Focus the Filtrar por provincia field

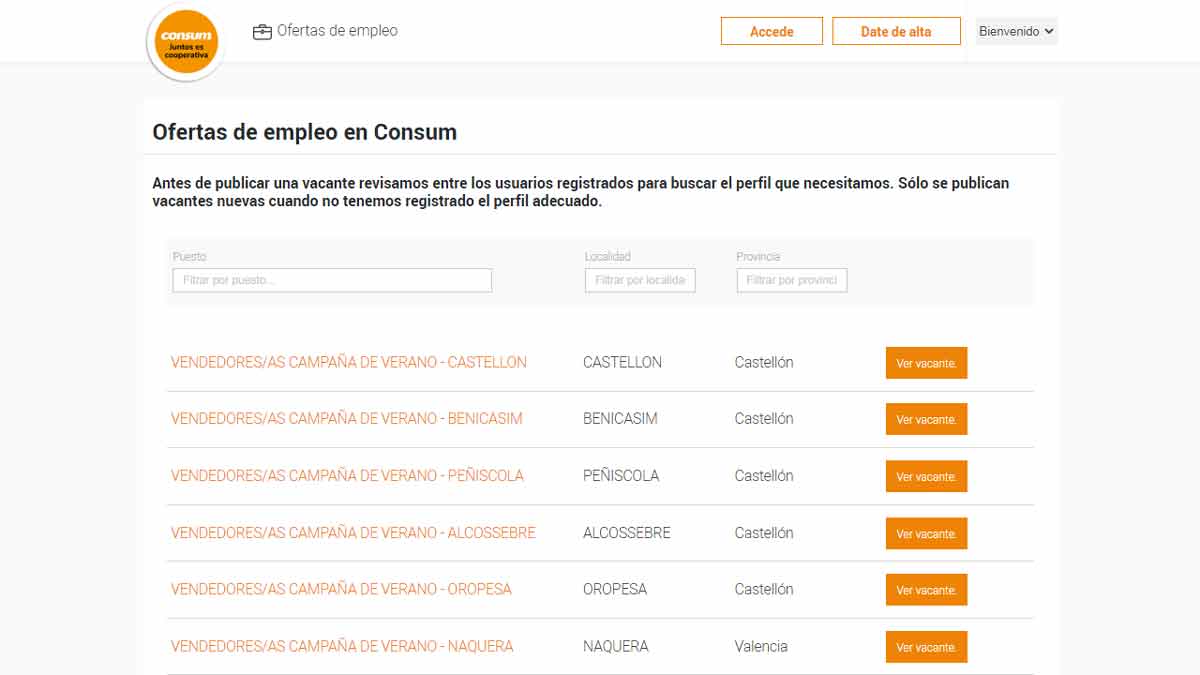tap(792, 280)
